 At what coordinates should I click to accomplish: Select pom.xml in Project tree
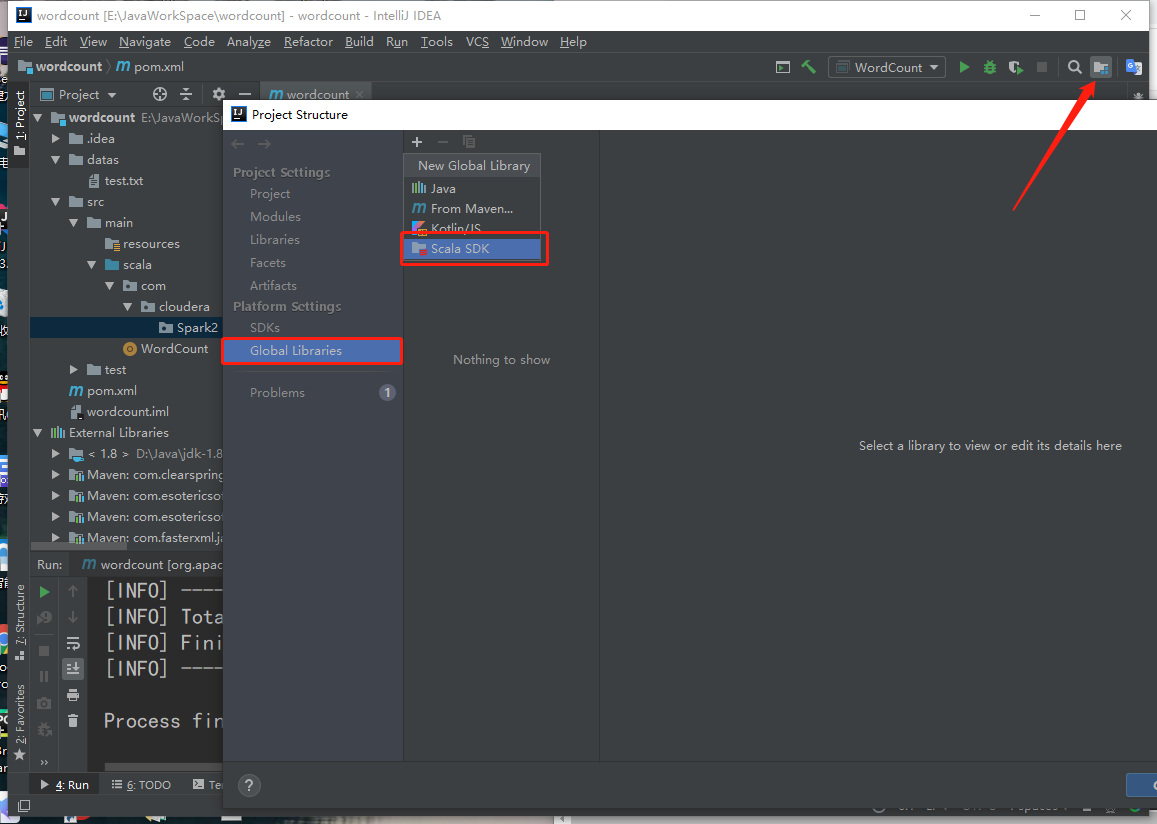[111, 391]
